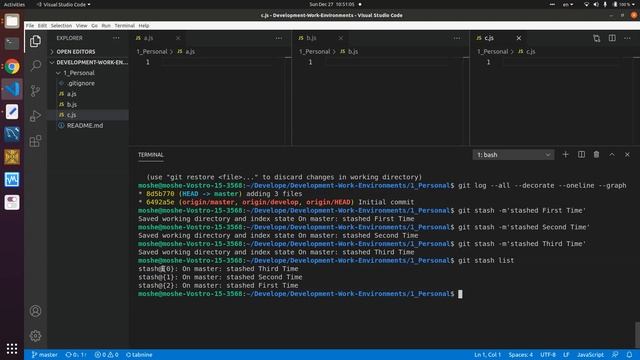This screenshot has height=360, width=640.
Task: Close the terminal panel
Action: pos(627,155)
